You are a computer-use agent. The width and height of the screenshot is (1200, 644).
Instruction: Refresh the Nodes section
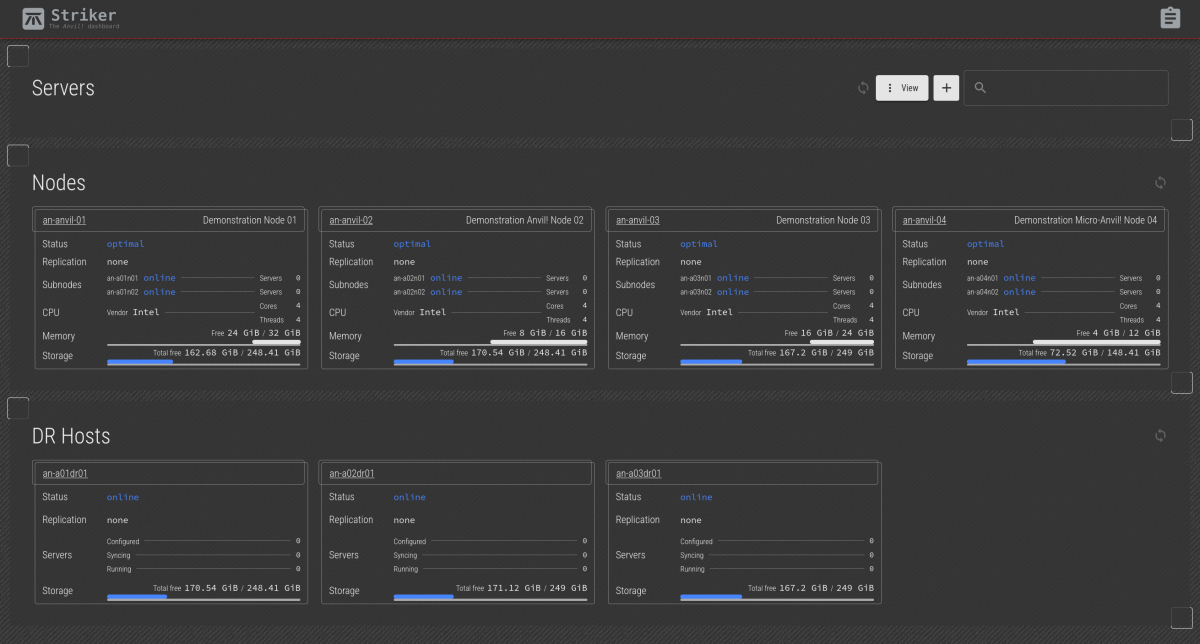(1160, 183)
